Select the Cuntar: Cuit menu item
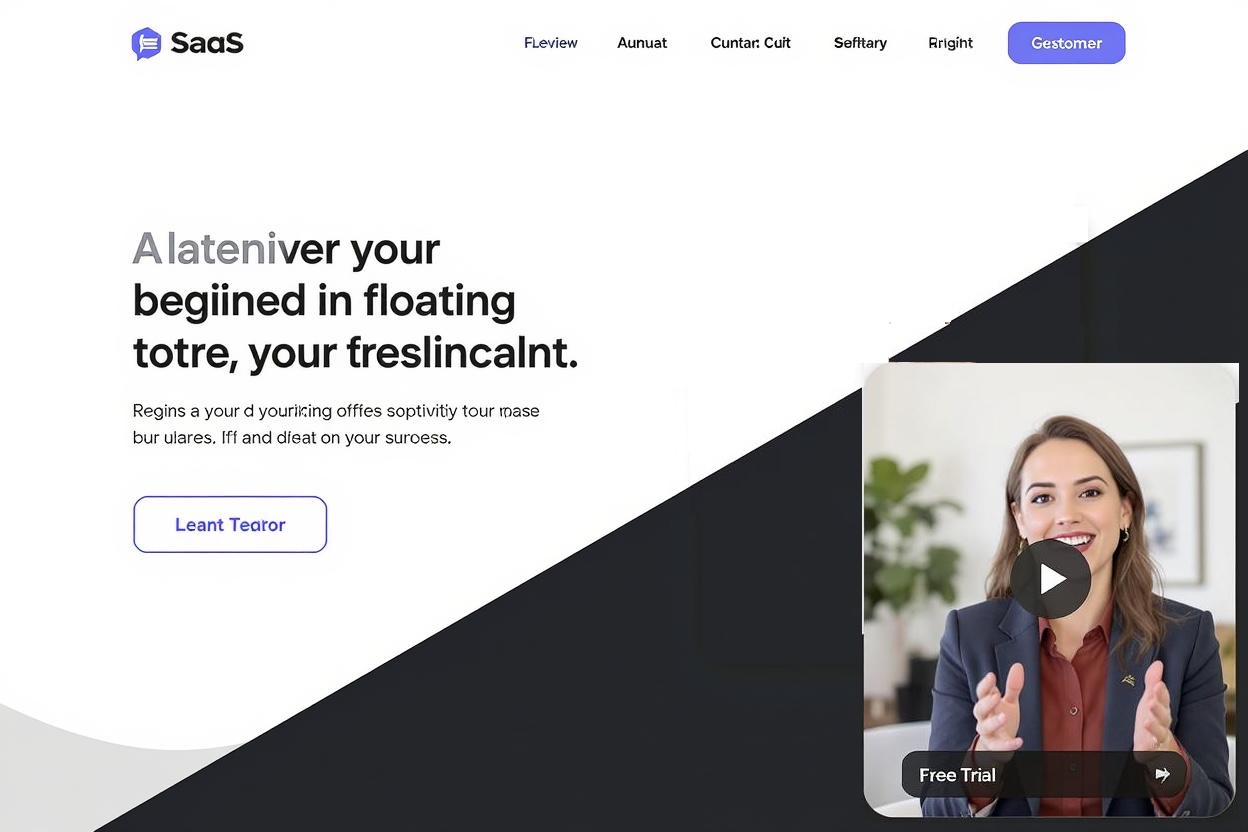The image size is (1248, 832). 750,43
